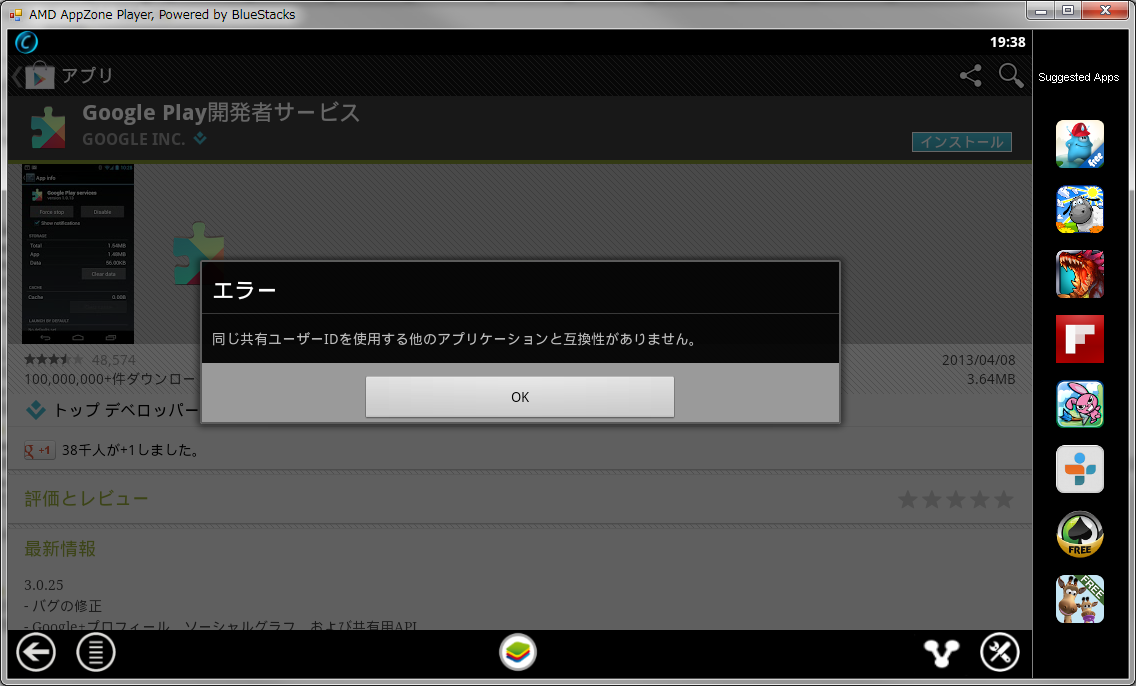This screenshot has width=1136, height=686.
Task: Click the バグの修正 changelog line
Action: tap(63, 606)
